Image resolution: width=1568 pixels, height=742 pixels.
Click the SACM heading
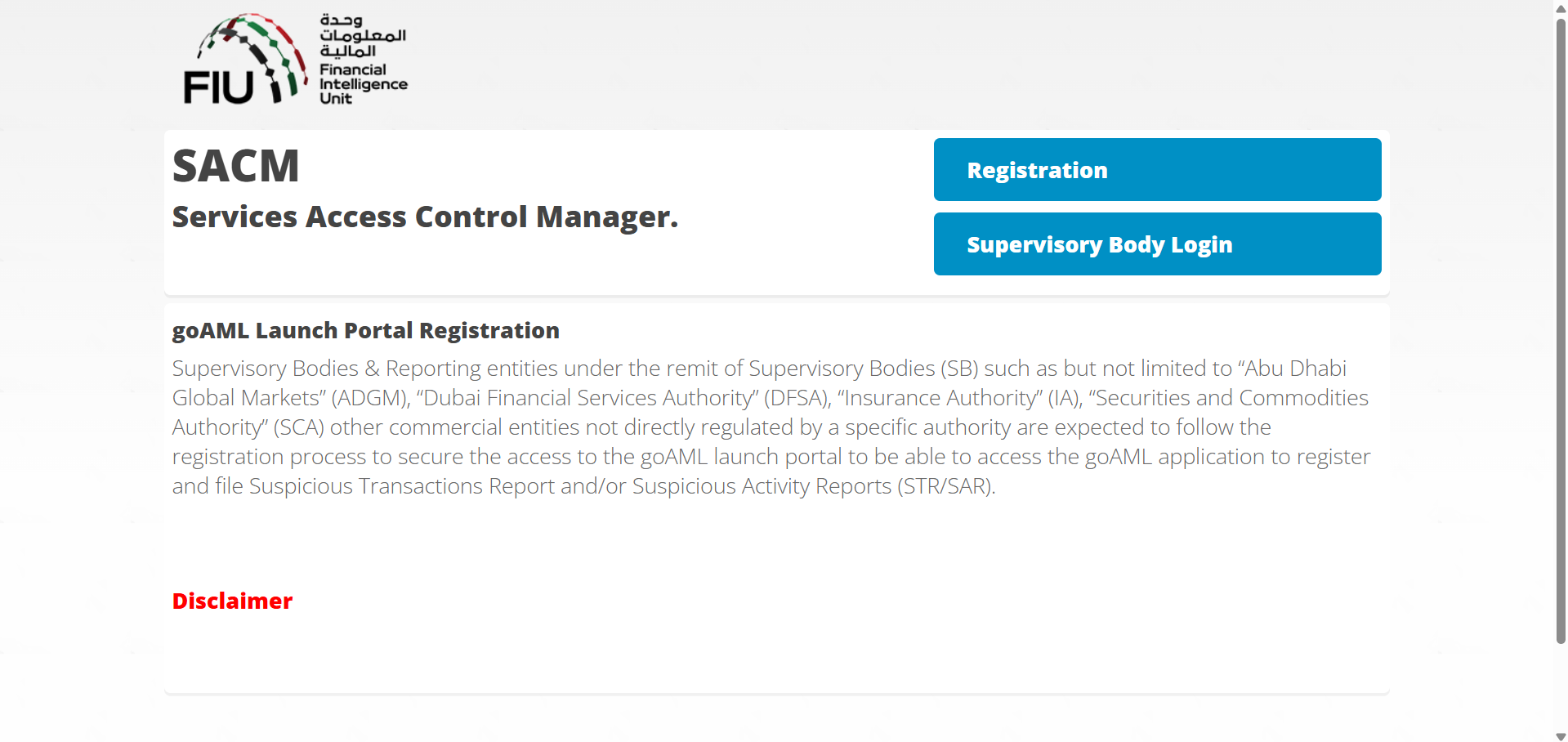[x=235, y=166]
